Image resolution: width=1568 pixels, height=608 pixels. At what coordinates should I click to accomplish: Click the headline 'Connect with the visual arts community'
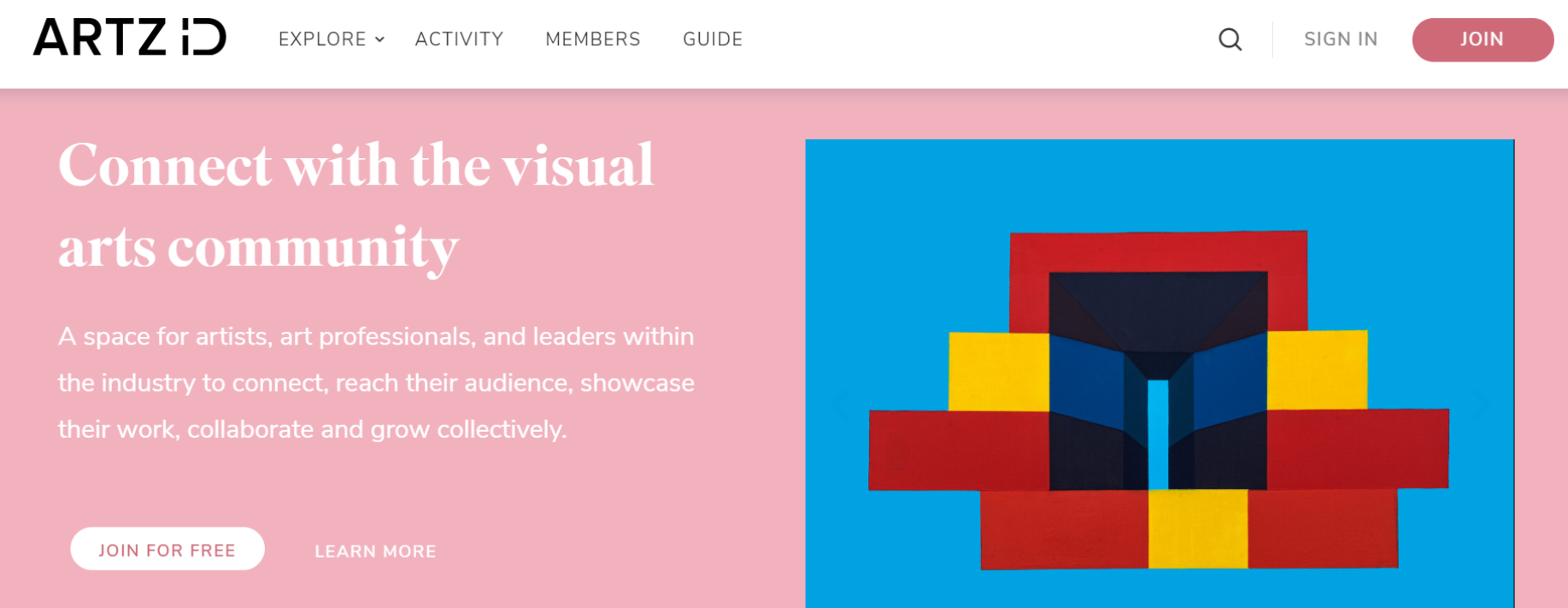click(356, 206)
